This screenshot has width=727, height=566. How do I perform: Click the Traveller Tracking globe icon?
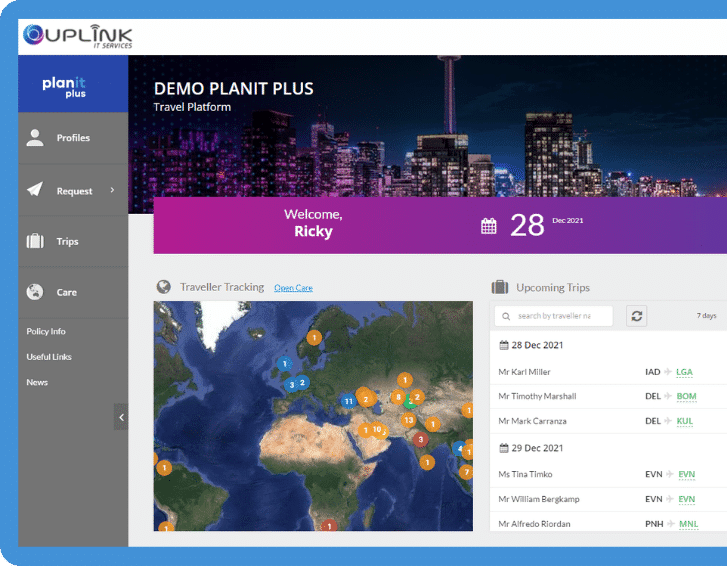click(164, 287)
